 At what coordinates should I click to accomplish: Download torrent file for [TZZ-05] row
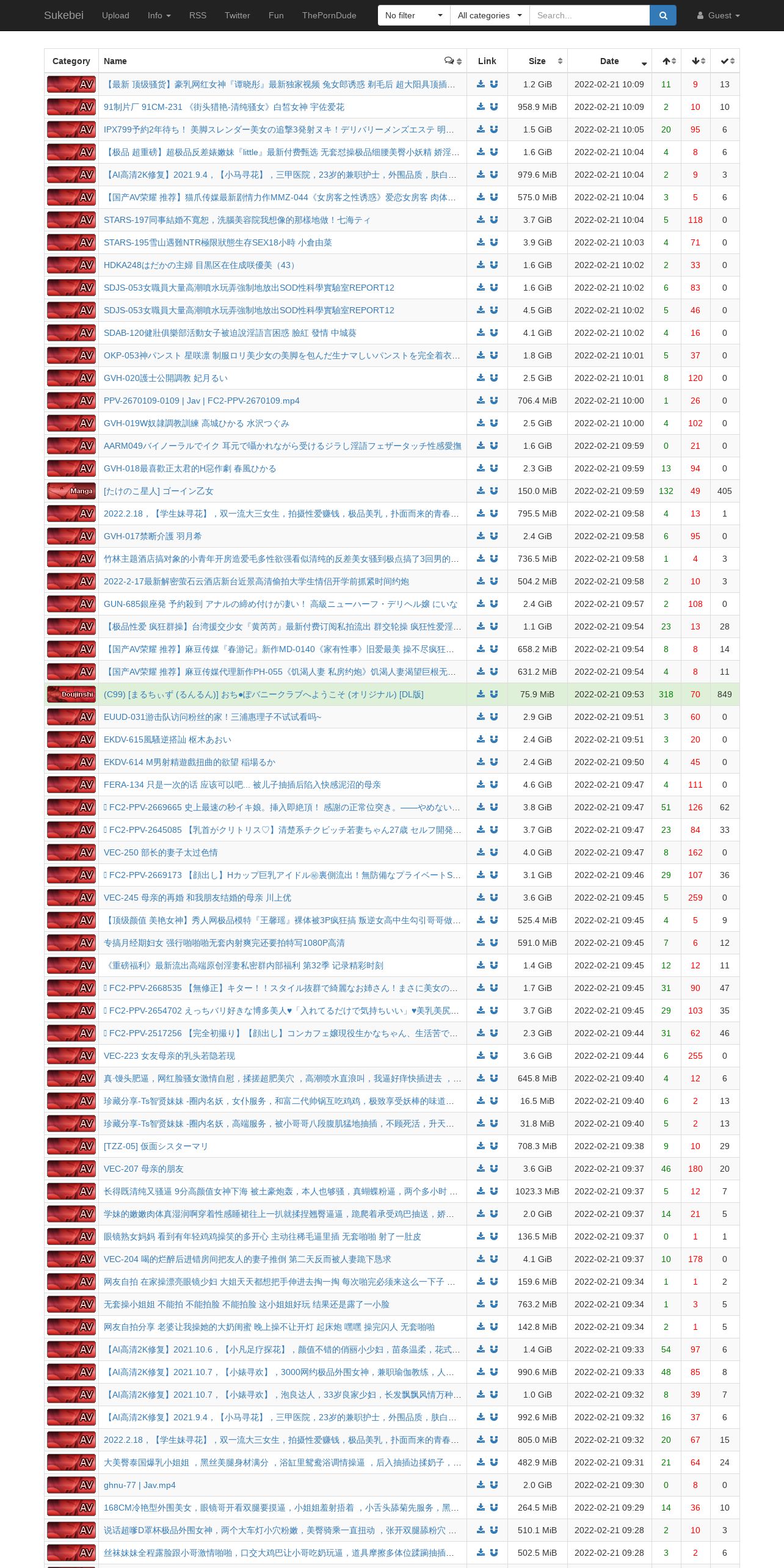click(x=481, y=1146)
